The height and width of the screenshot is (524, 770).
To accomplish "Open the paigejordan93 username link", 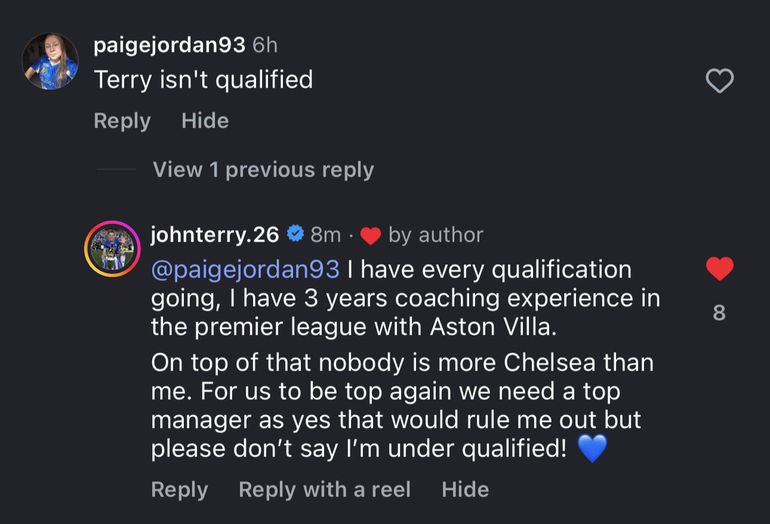I will pyautogui.click(x=168, y=45).
